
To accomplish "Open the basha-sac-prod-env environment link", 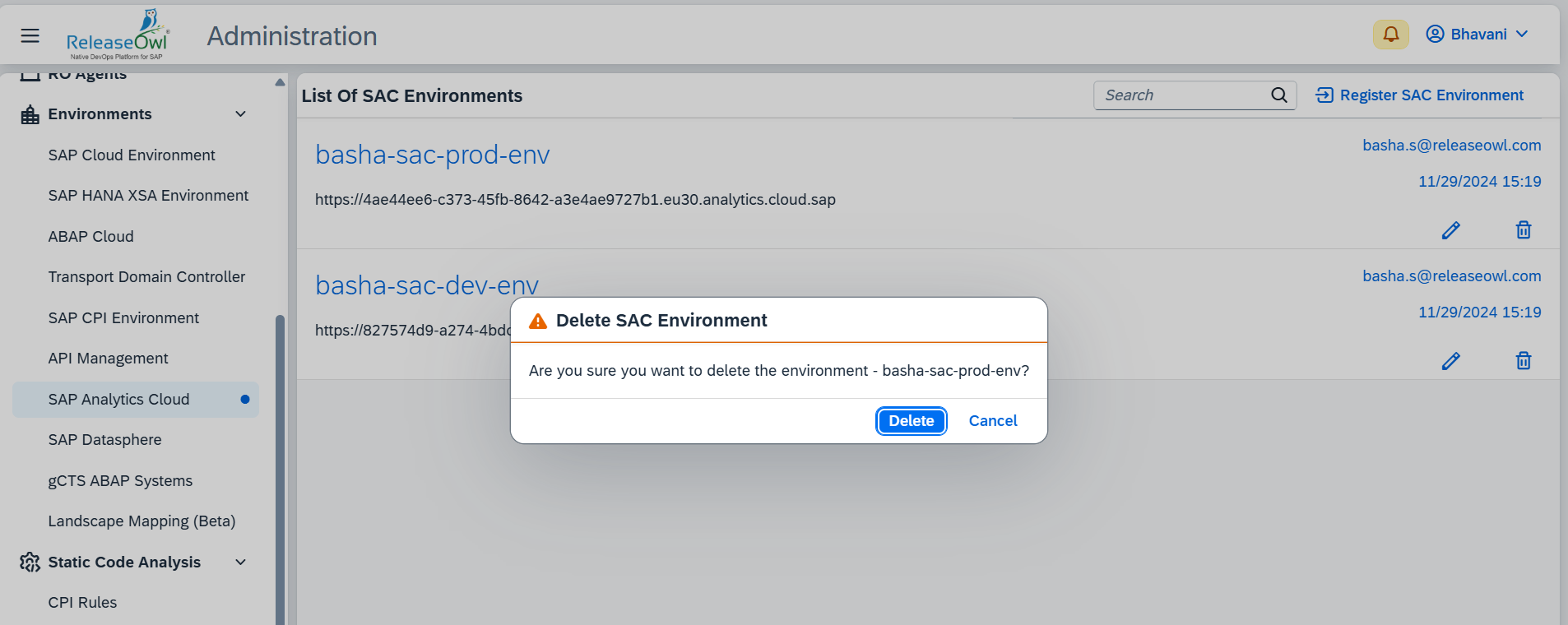I will [x=432, y=155].
